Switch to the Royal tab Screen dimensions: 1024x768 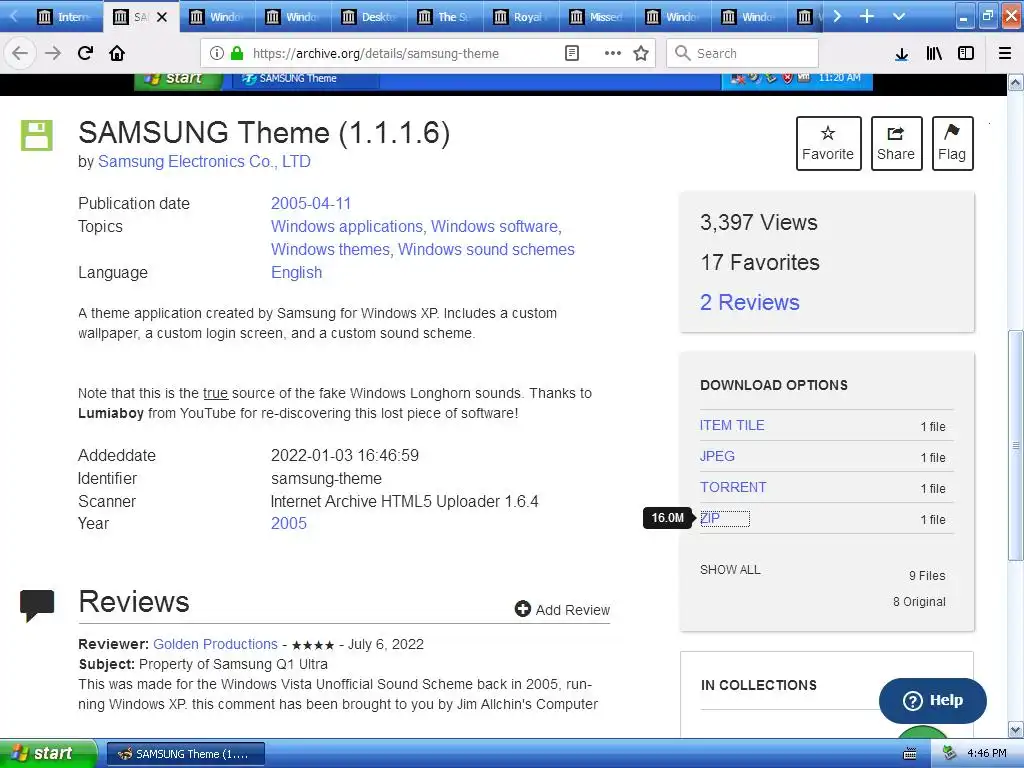point(520,17)
